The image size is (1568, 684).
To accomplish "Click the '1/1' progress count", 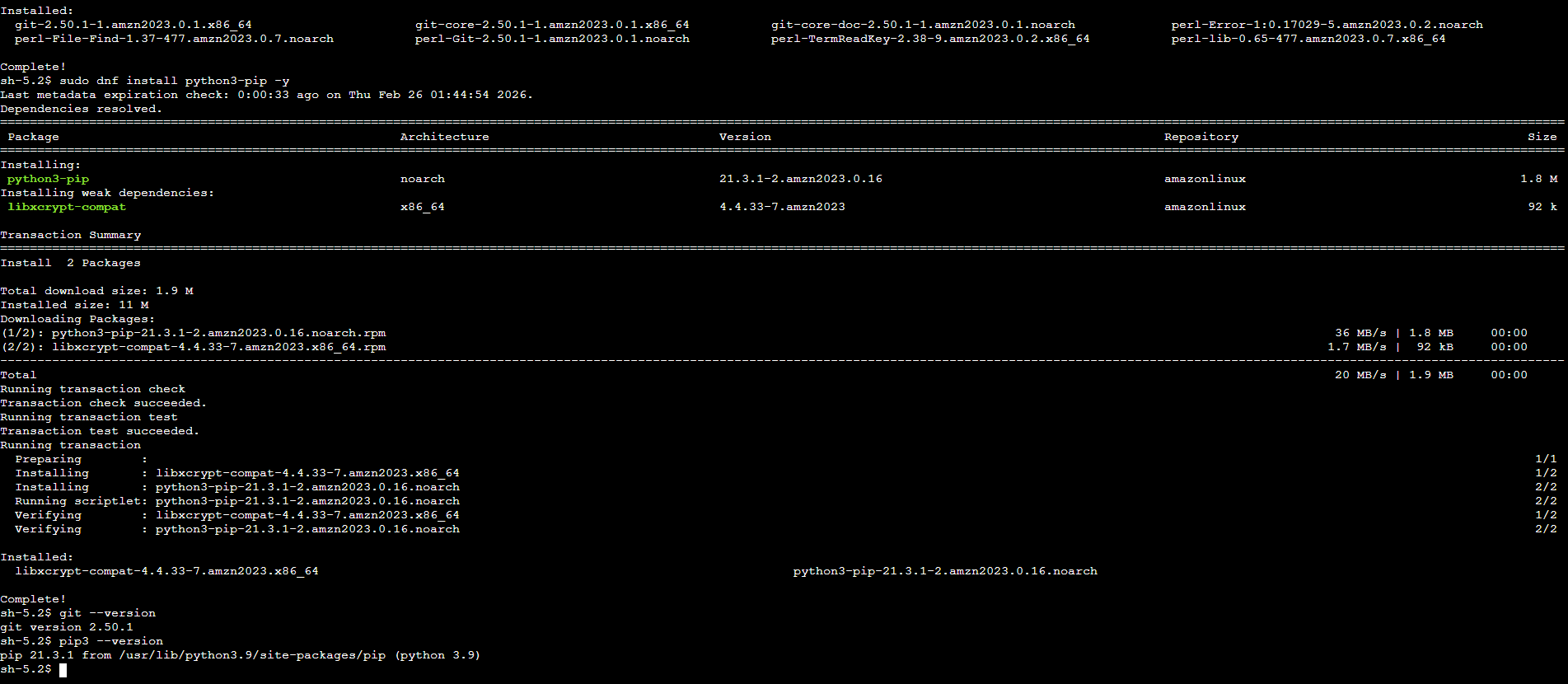I will click(x=1546, y=459).
